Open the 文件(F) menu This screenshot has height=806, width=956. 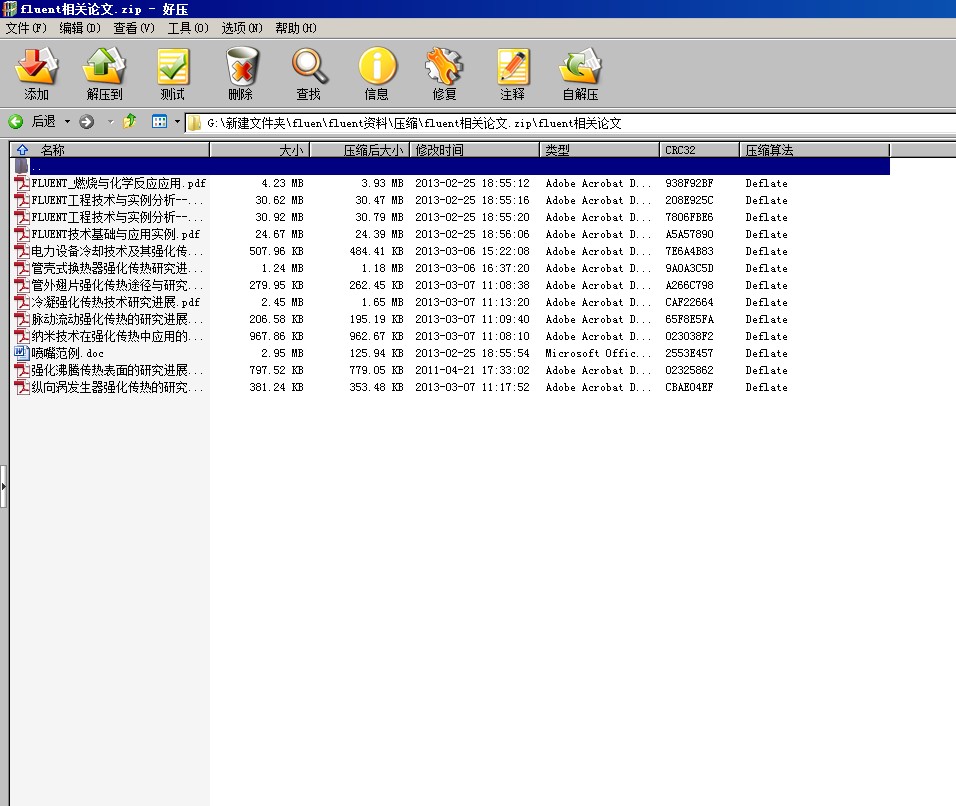pos(26,28)
